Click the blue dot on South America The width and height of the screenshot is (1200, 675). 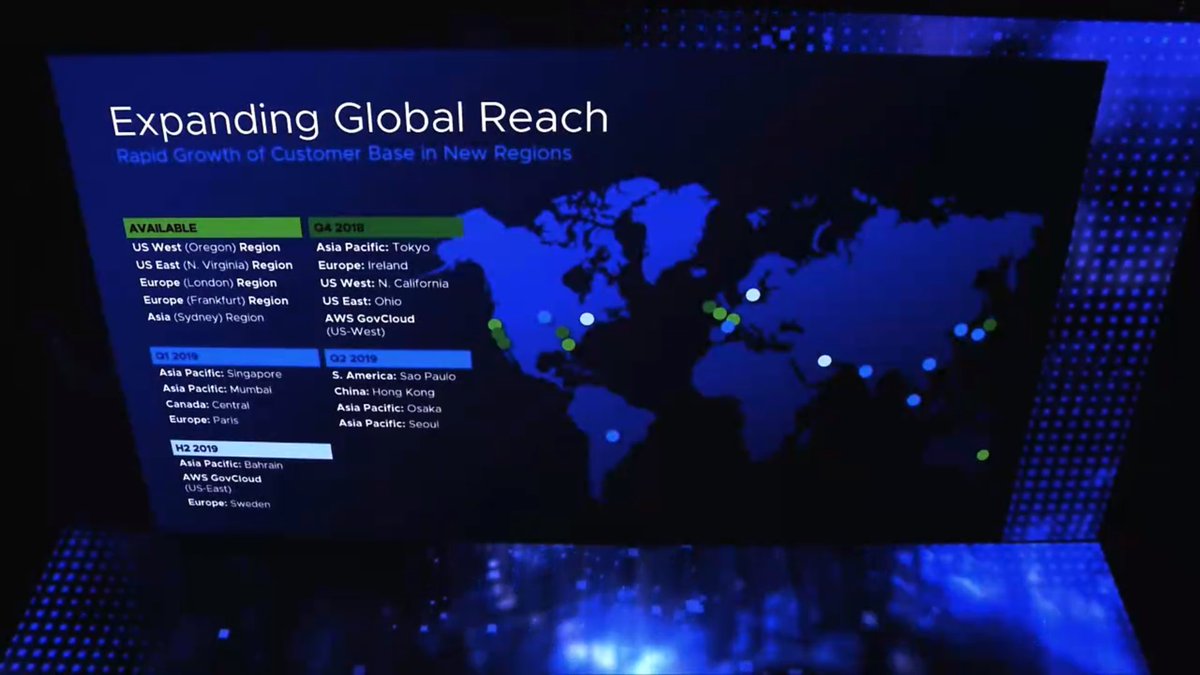612,436
